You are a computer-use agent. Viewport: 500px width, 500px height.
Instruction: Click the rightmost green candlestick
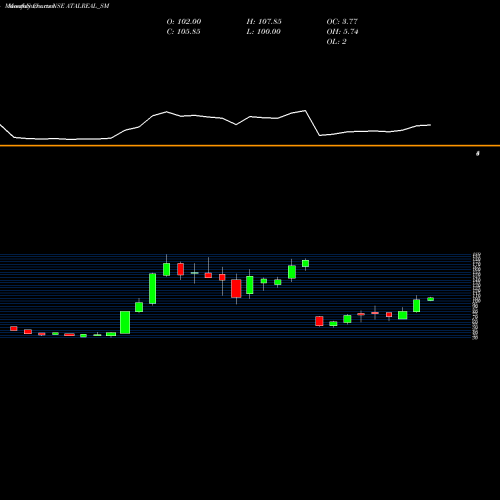[x=431, y=299]
